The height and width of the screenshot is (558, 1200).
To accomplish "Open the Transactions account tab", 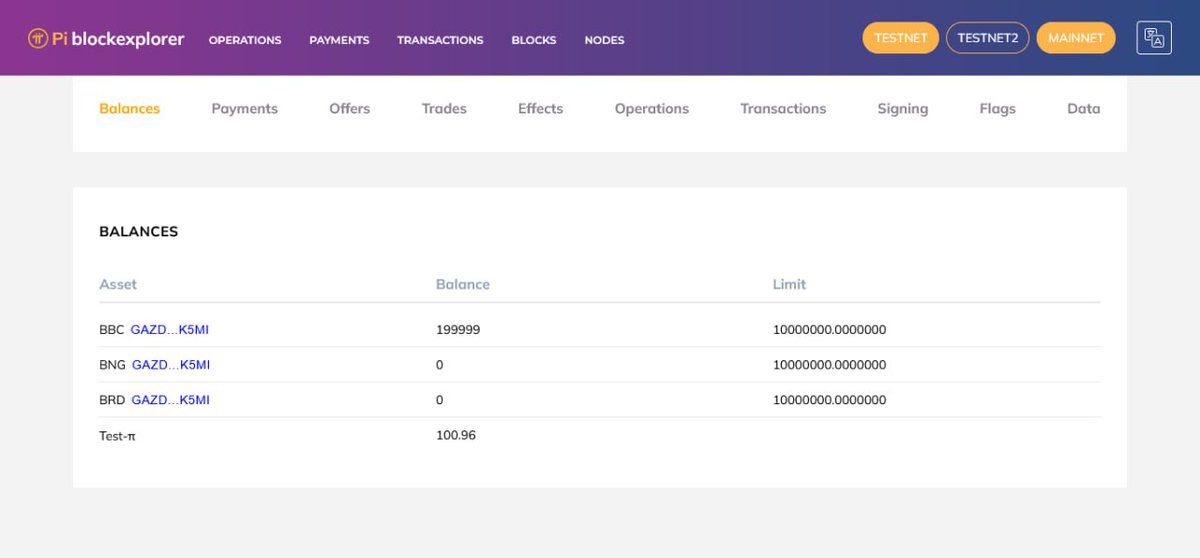I will tap(783, 108).
